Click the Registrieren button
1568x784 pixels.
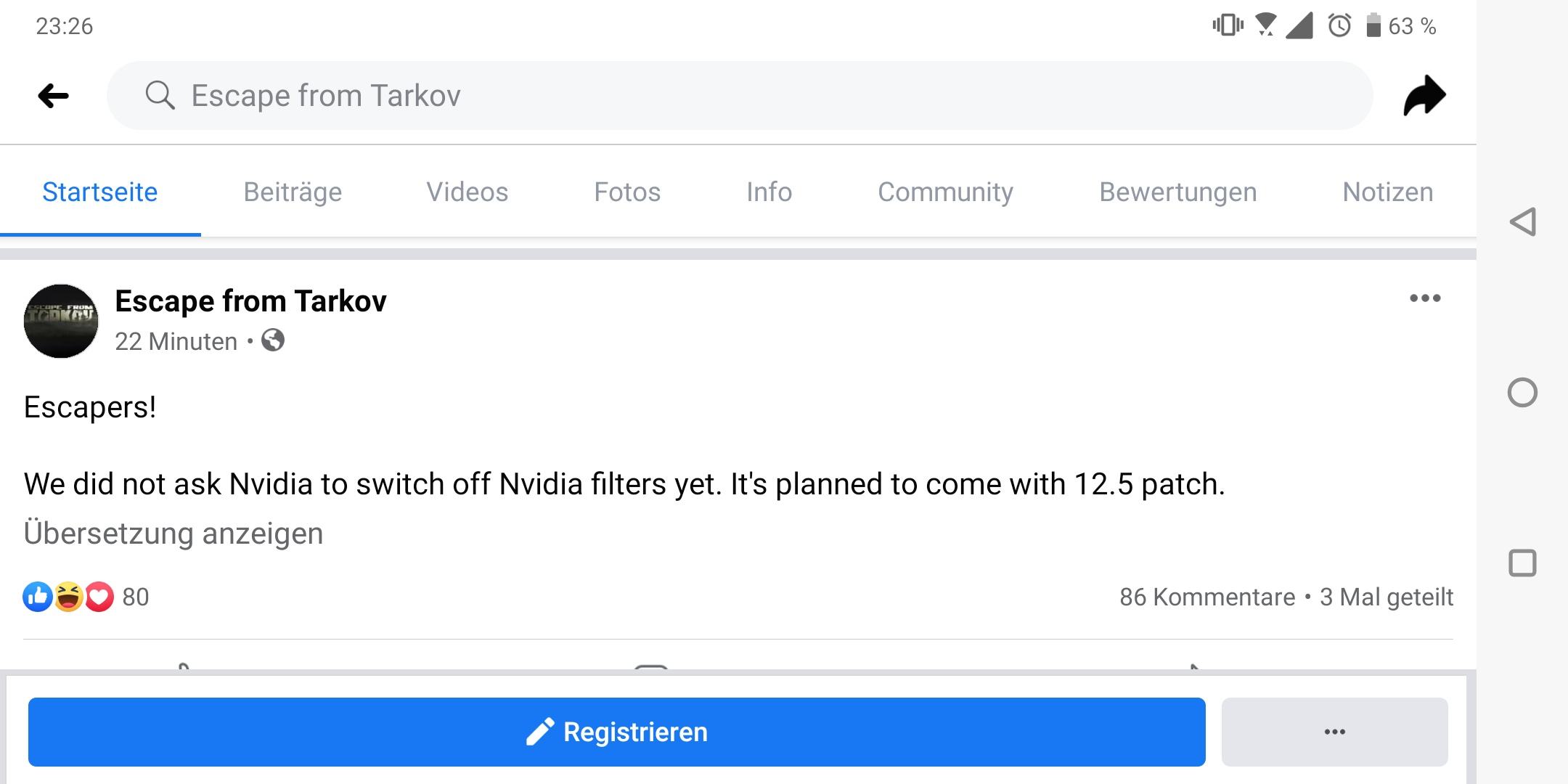617,732
